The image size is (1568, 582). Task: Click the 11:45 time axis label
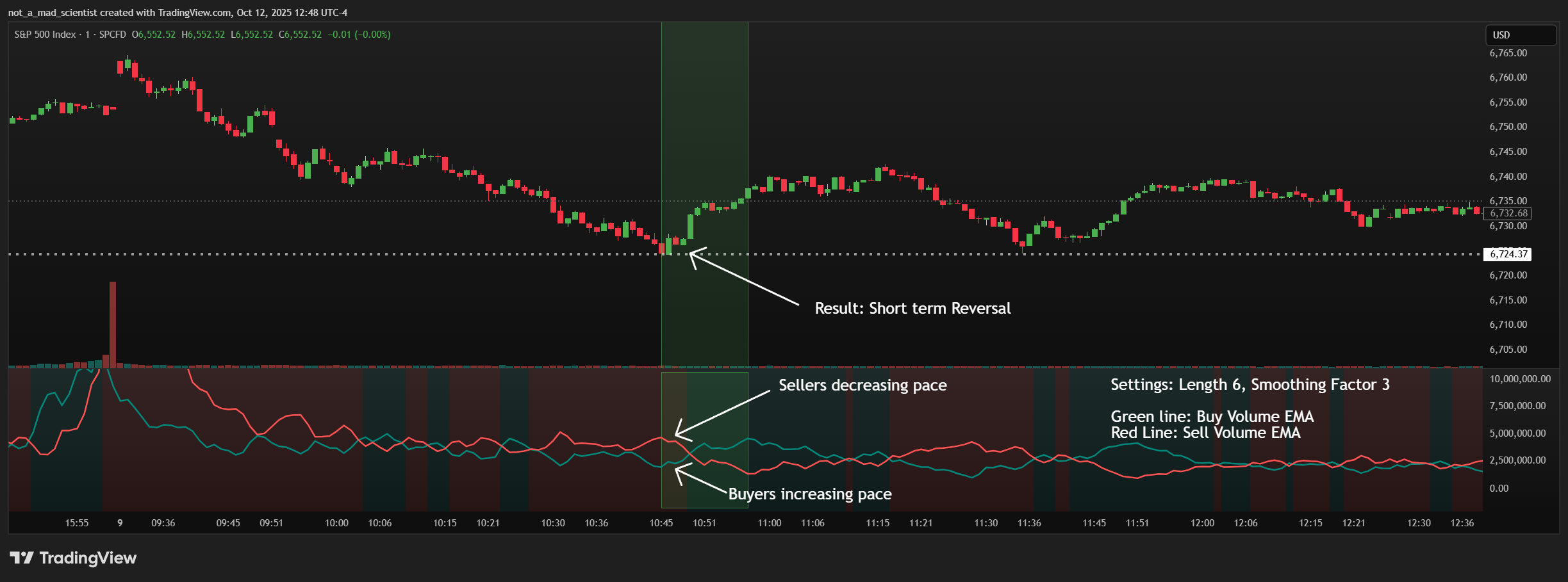tap(1094, 523)
